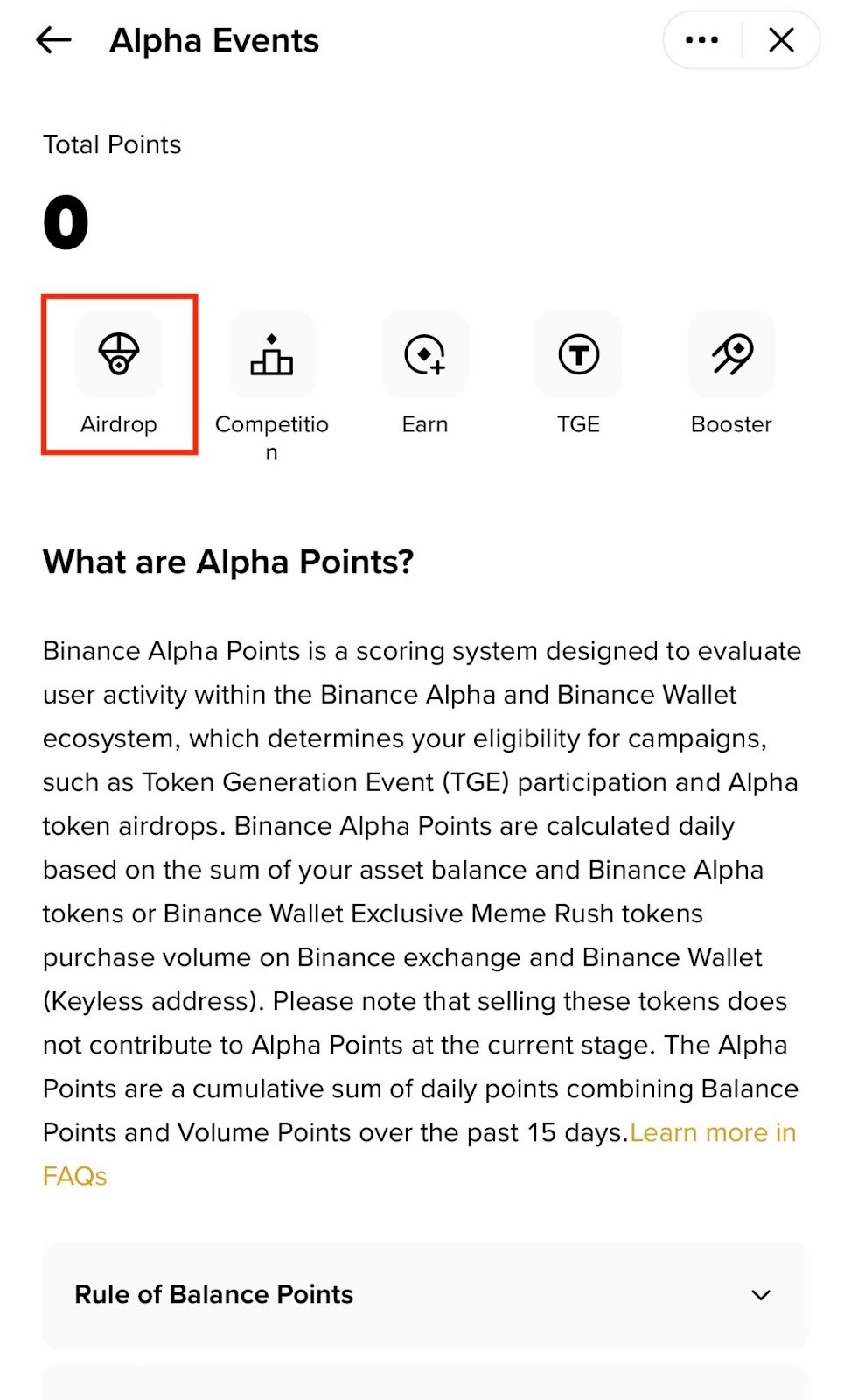Tap the Total Points label
Screen dimensions: 851x1400
coord(112,144)
